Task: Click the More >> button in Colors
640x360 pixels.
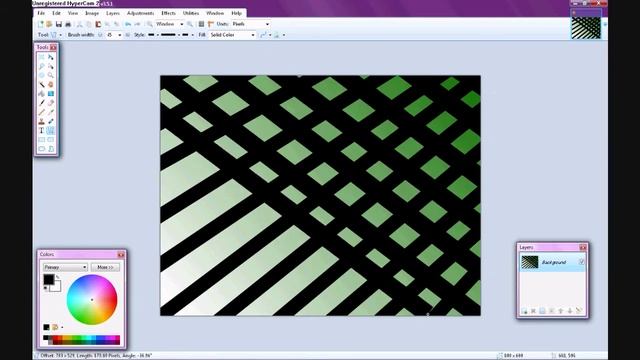Action: coord(105,267)
